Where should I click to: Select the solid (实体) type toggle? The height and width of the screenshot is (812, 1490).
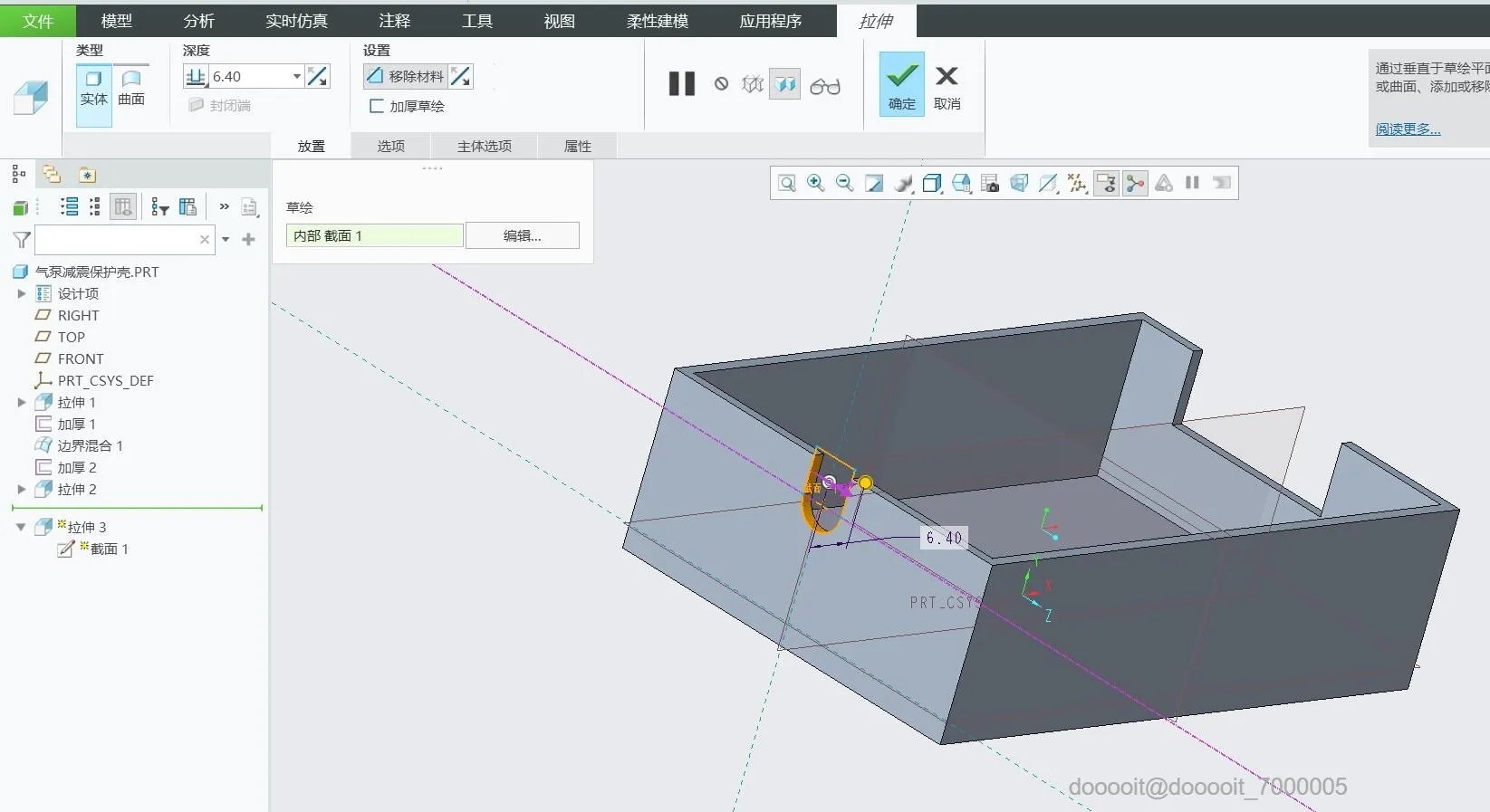(94, 89)
